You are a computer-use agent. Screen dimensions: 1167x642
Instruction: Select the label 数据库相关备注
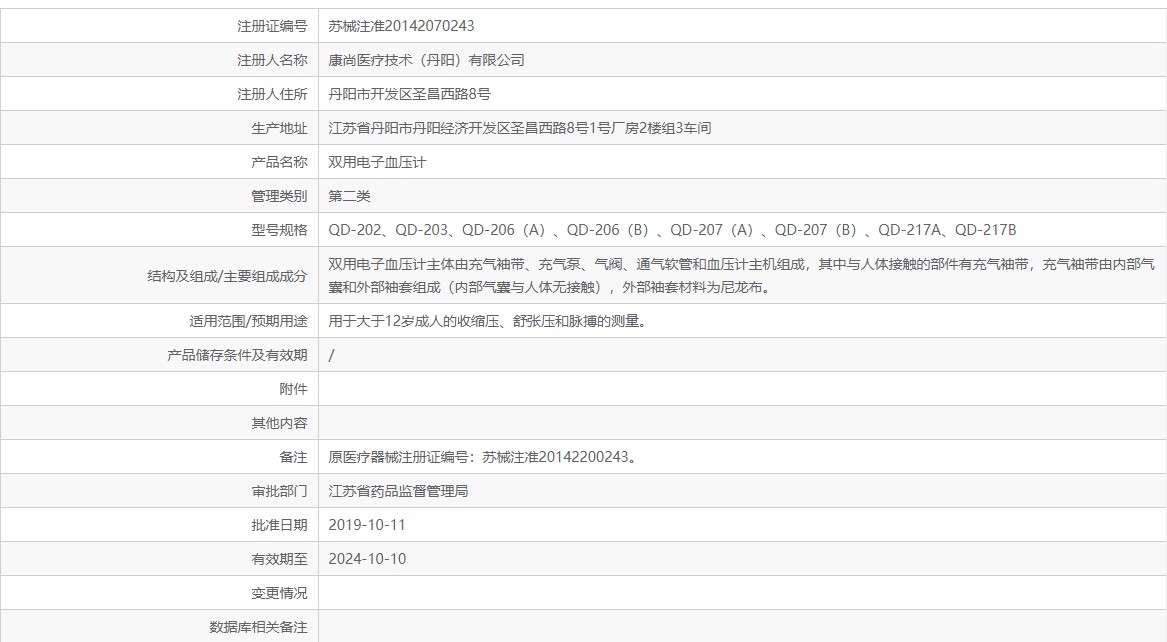point(258,628)
